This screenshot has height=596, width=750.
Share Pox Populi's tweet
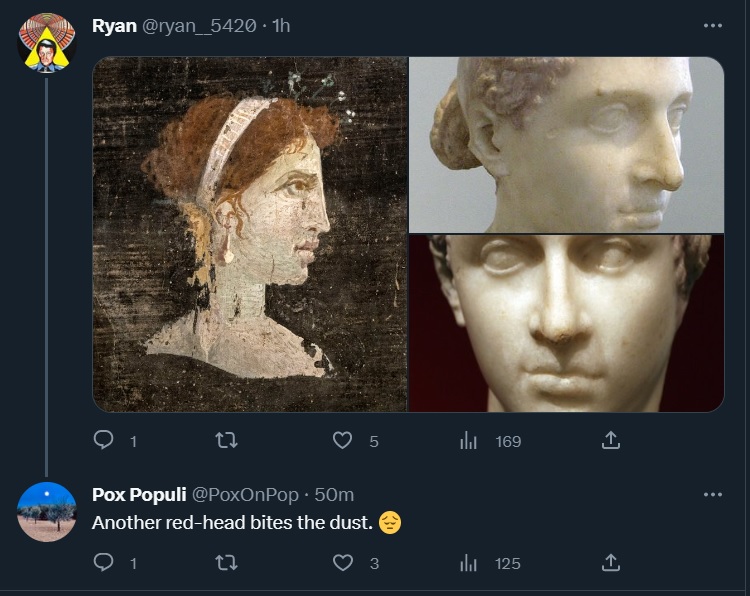[x=611, y=563]
